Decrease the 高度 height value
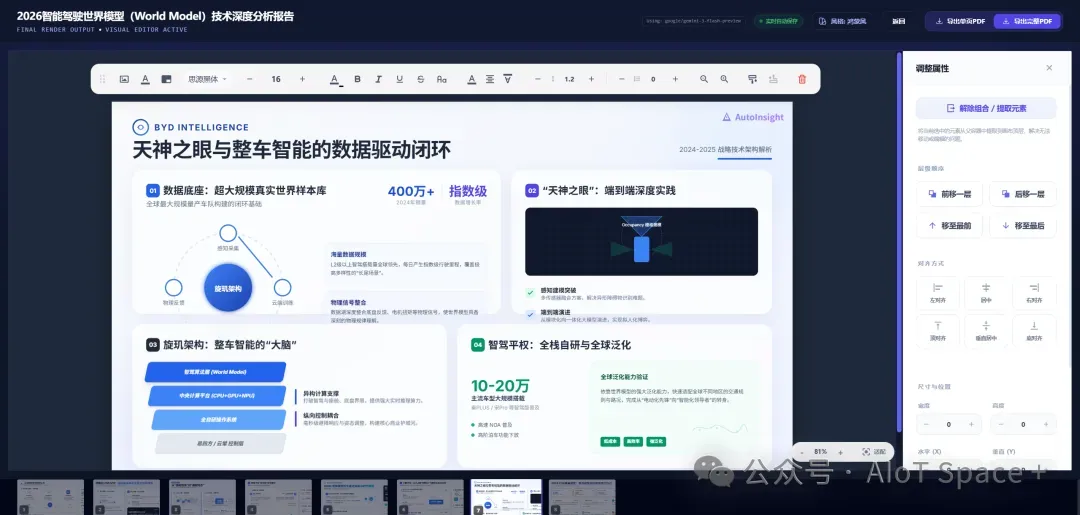 (1001, 424)
